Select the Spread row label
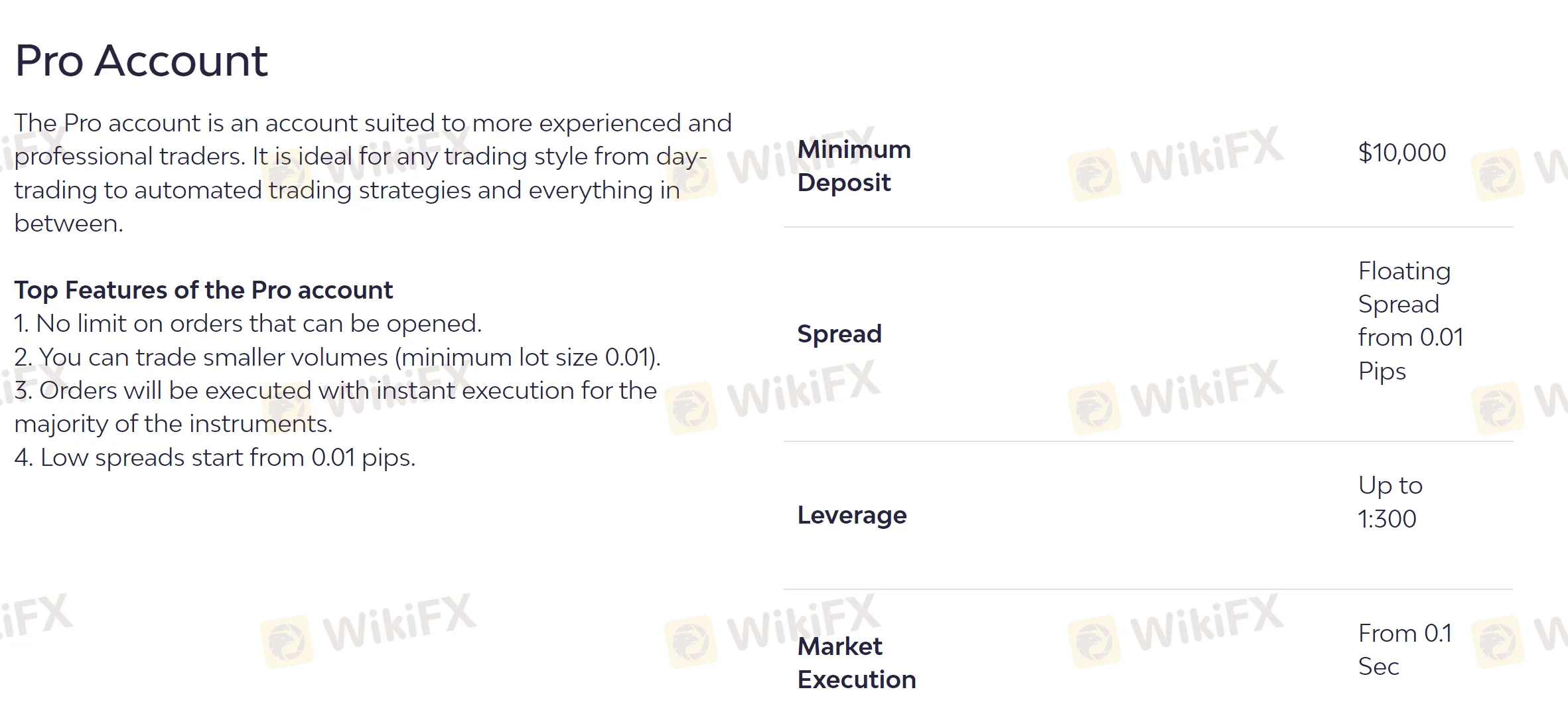The width and height of the screenshot is (1568, 722). [839, 333]
